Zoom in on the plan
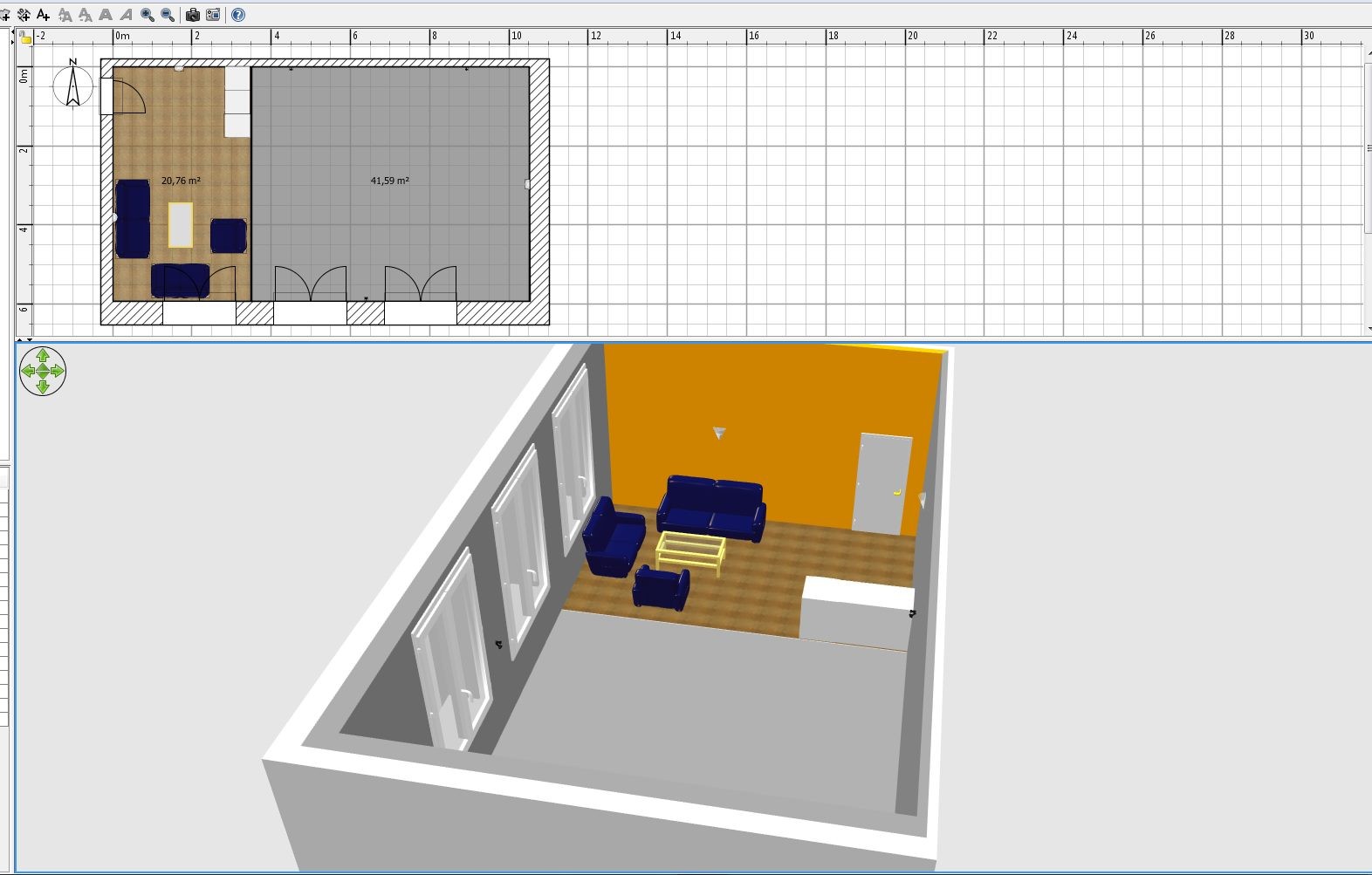The width and height of the screenshot is (1372, 875). [x=147, y=15]
